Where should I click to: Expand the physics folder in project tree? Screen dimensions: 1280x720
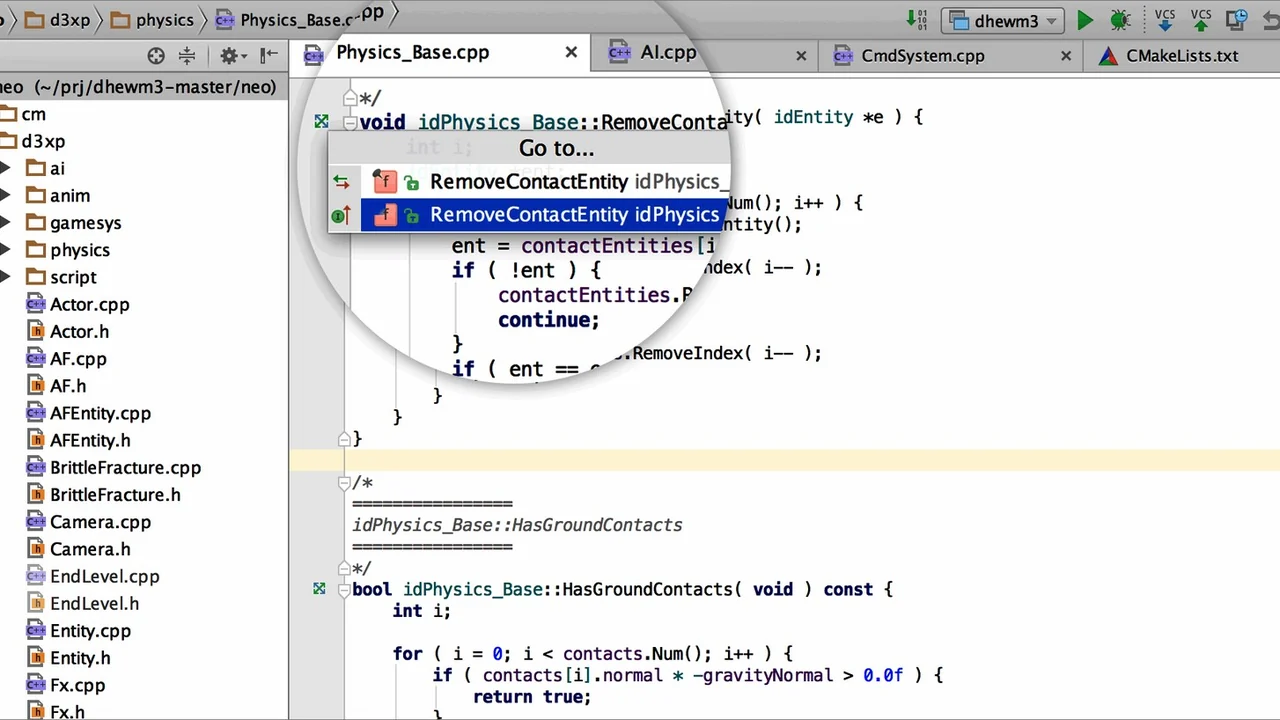(x=6, y=250)
